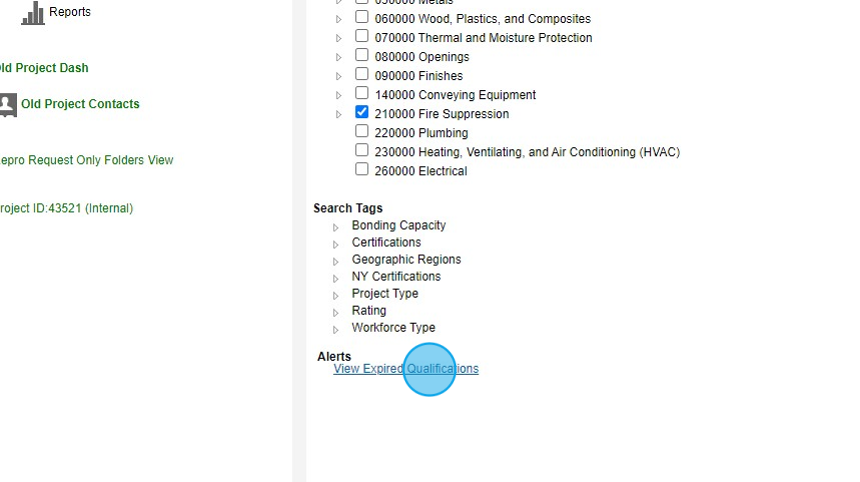Expand the 090000 Finishes division arrow

click(339, 77)
